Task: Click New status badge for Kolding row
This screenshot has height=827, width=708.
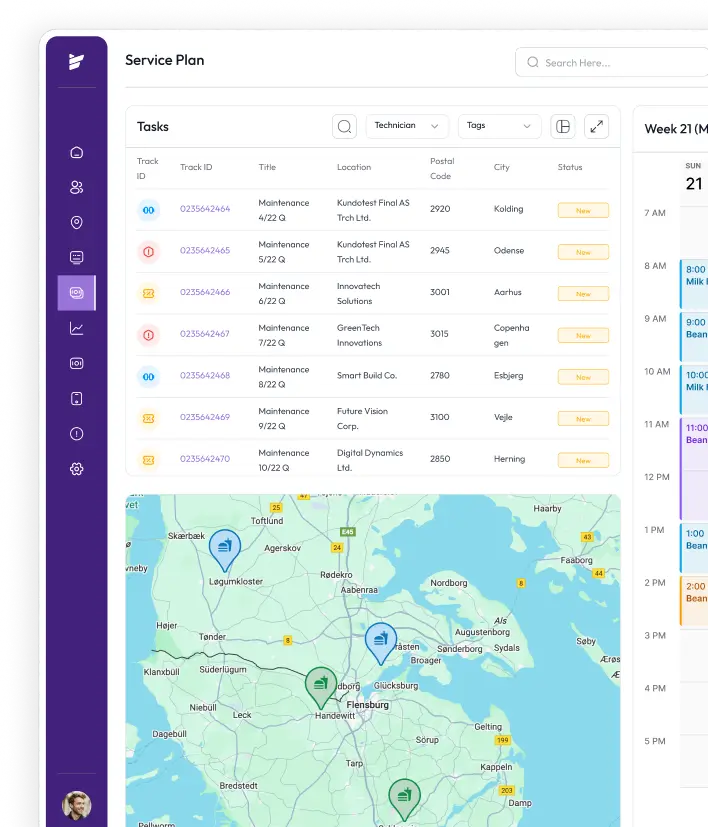Action: click(x=583, y=211)
